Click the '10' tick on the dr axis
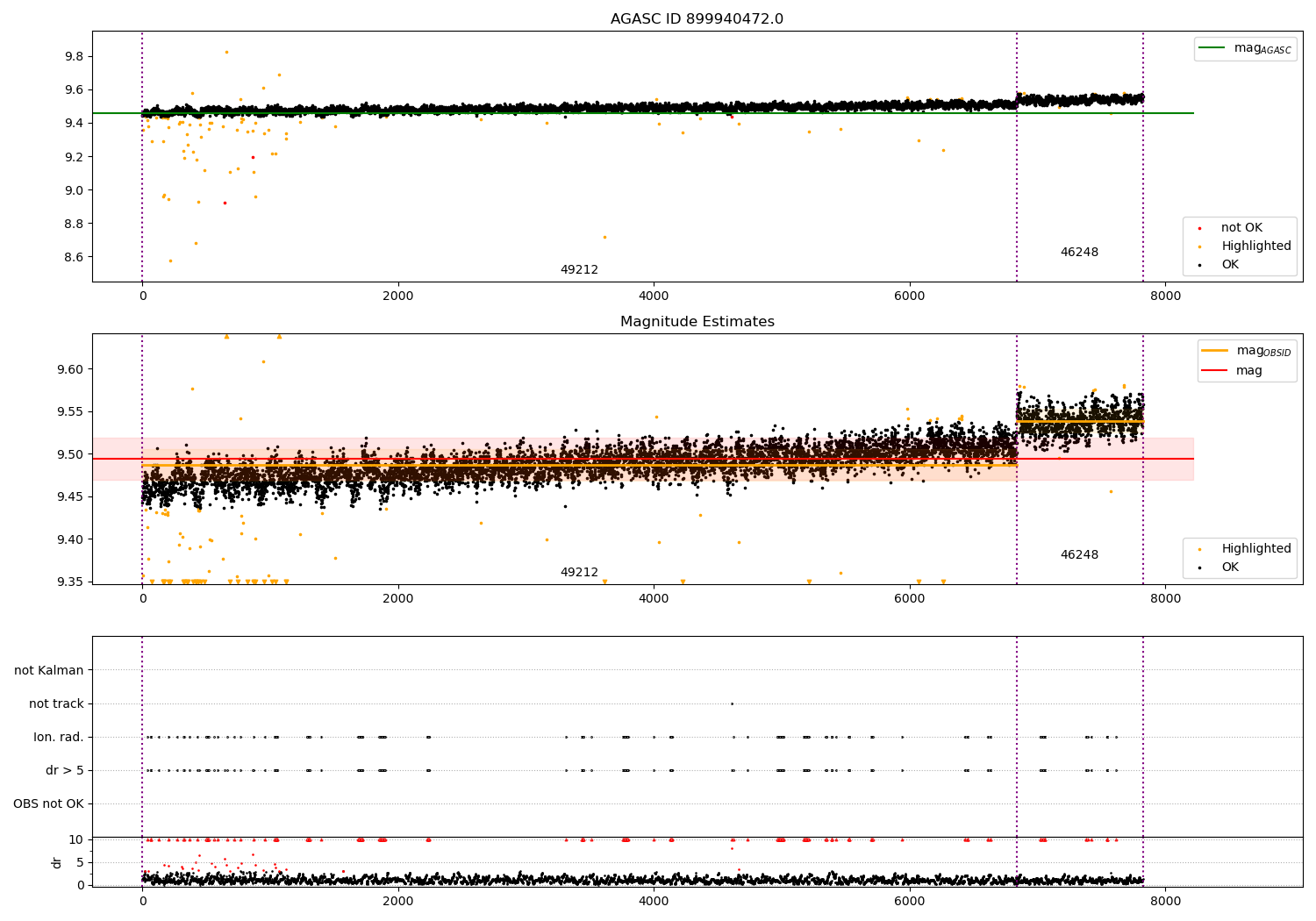This screenshot has height=921, width=1316. tap(76, 840)
